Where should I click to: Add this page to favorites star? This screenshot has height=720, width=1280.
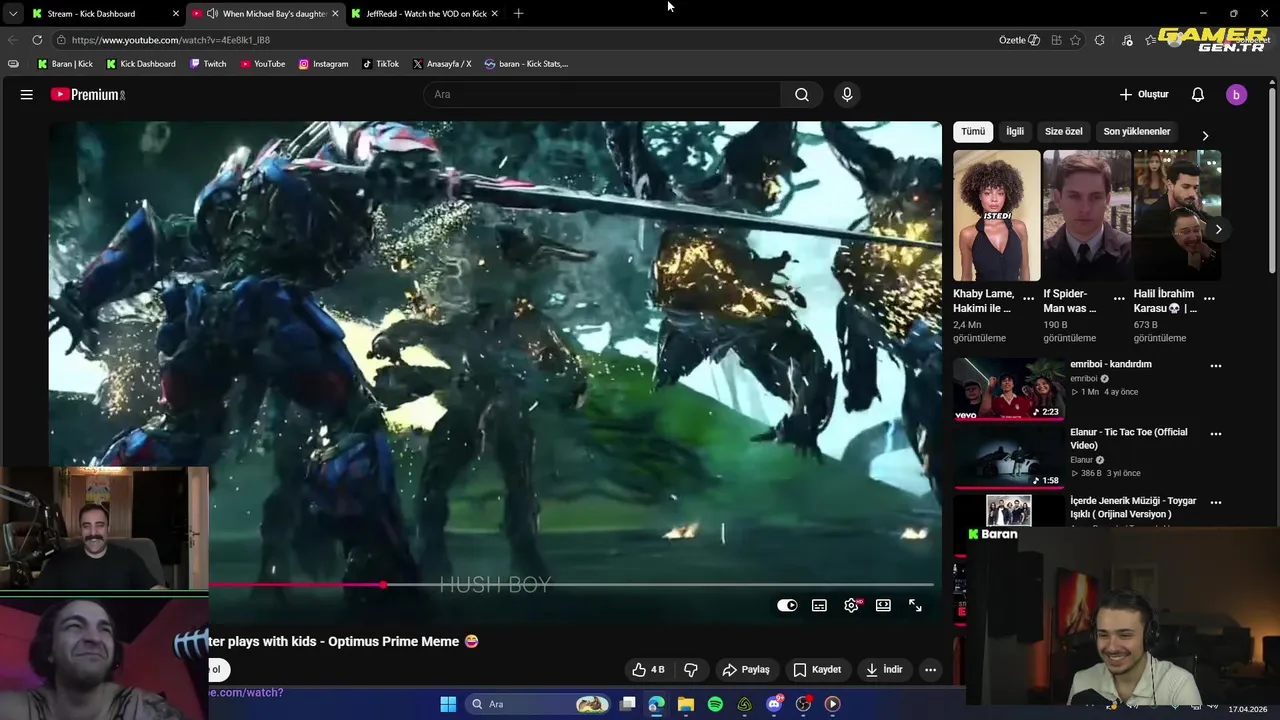tap(1075, 40)
